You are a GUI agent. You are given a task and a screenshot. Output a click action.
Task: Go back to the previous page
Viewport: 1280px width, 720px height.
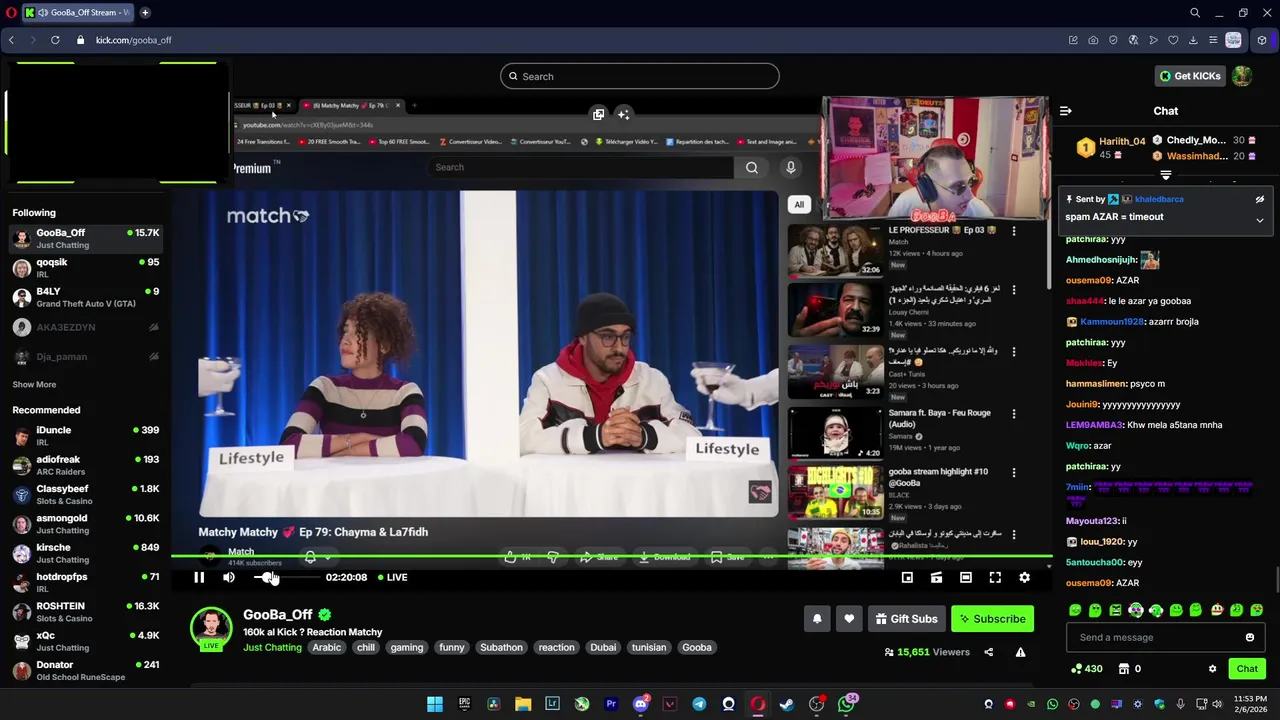point(11,40)
